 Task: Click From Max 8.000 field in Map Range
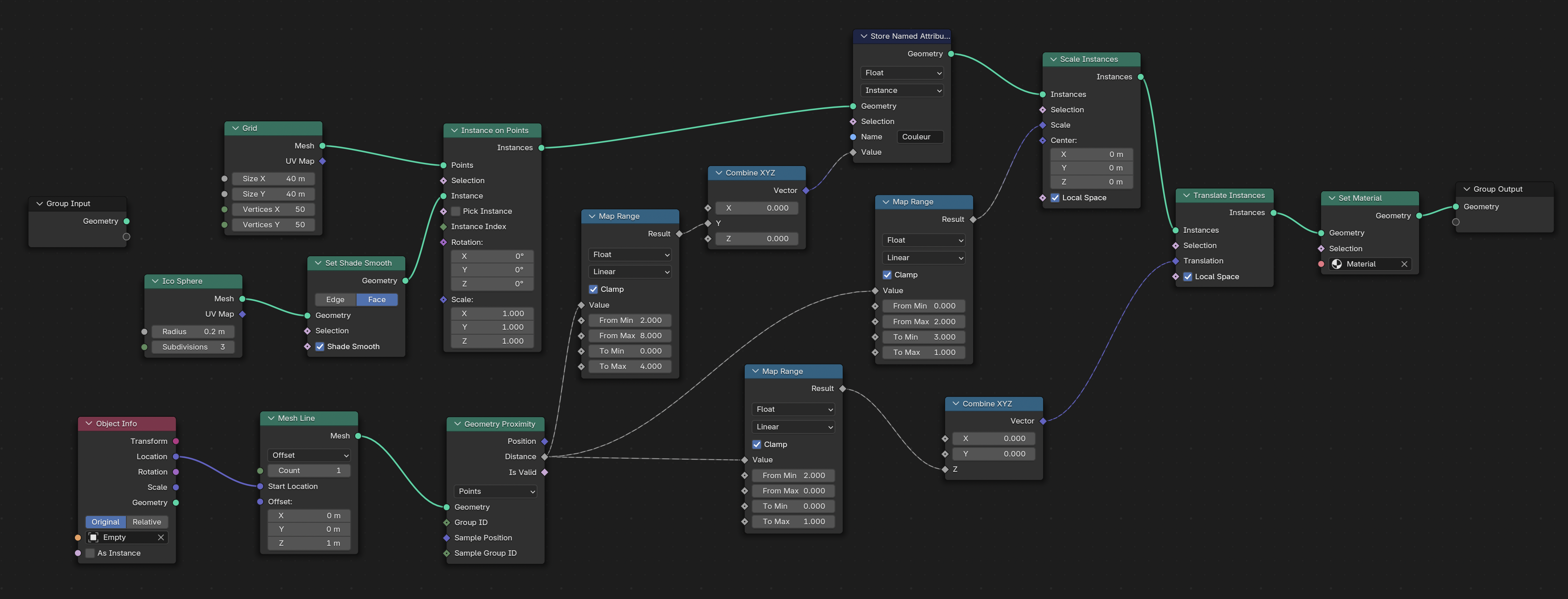[x=630, y=336]
